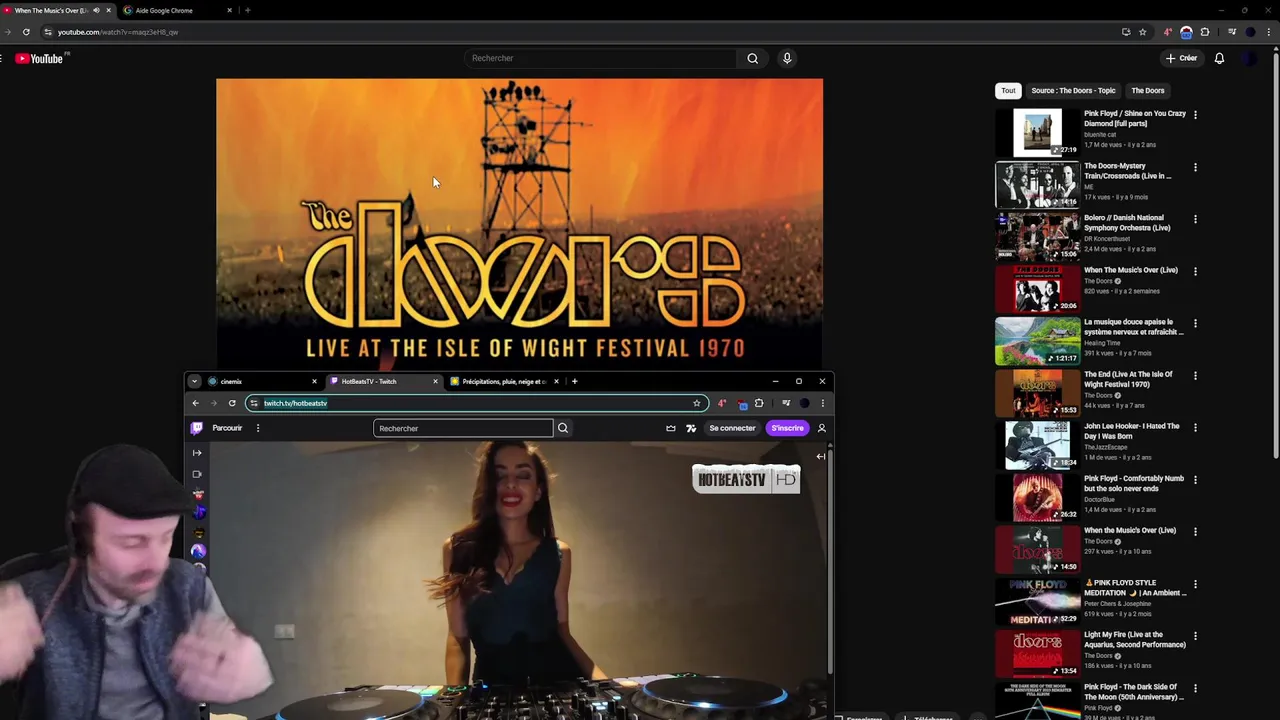View site info icon in Twitch address bar
The width and height of the screenshot is (1280, 720).
[254, 403]
